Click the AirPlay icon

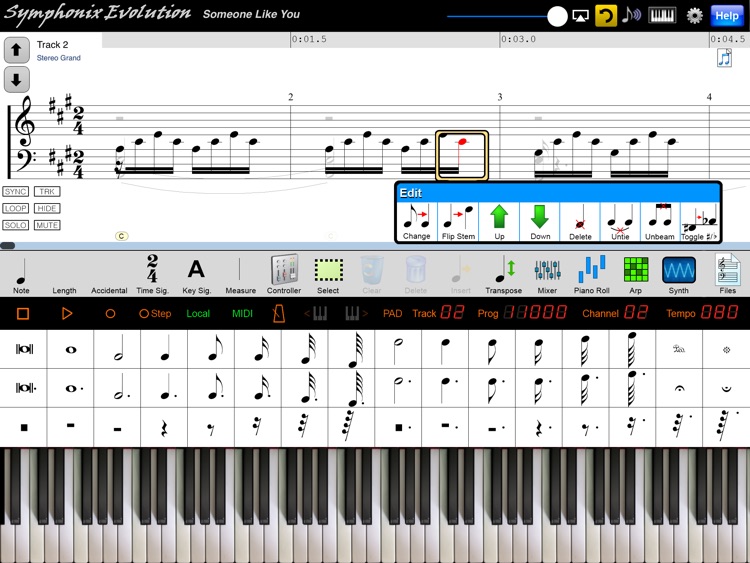580,16
